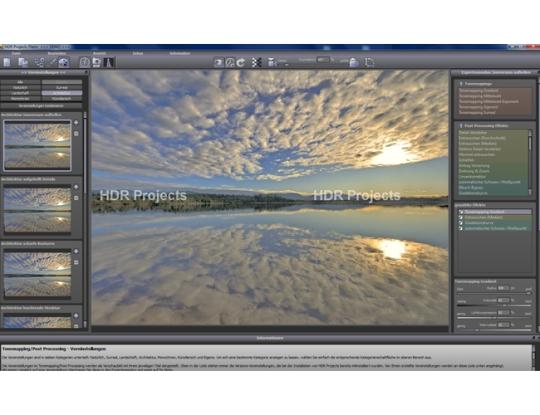Viewport: 540px width, 415px height.
Task: Select the highlighted Architektur preset category
Action: (62, 93)
